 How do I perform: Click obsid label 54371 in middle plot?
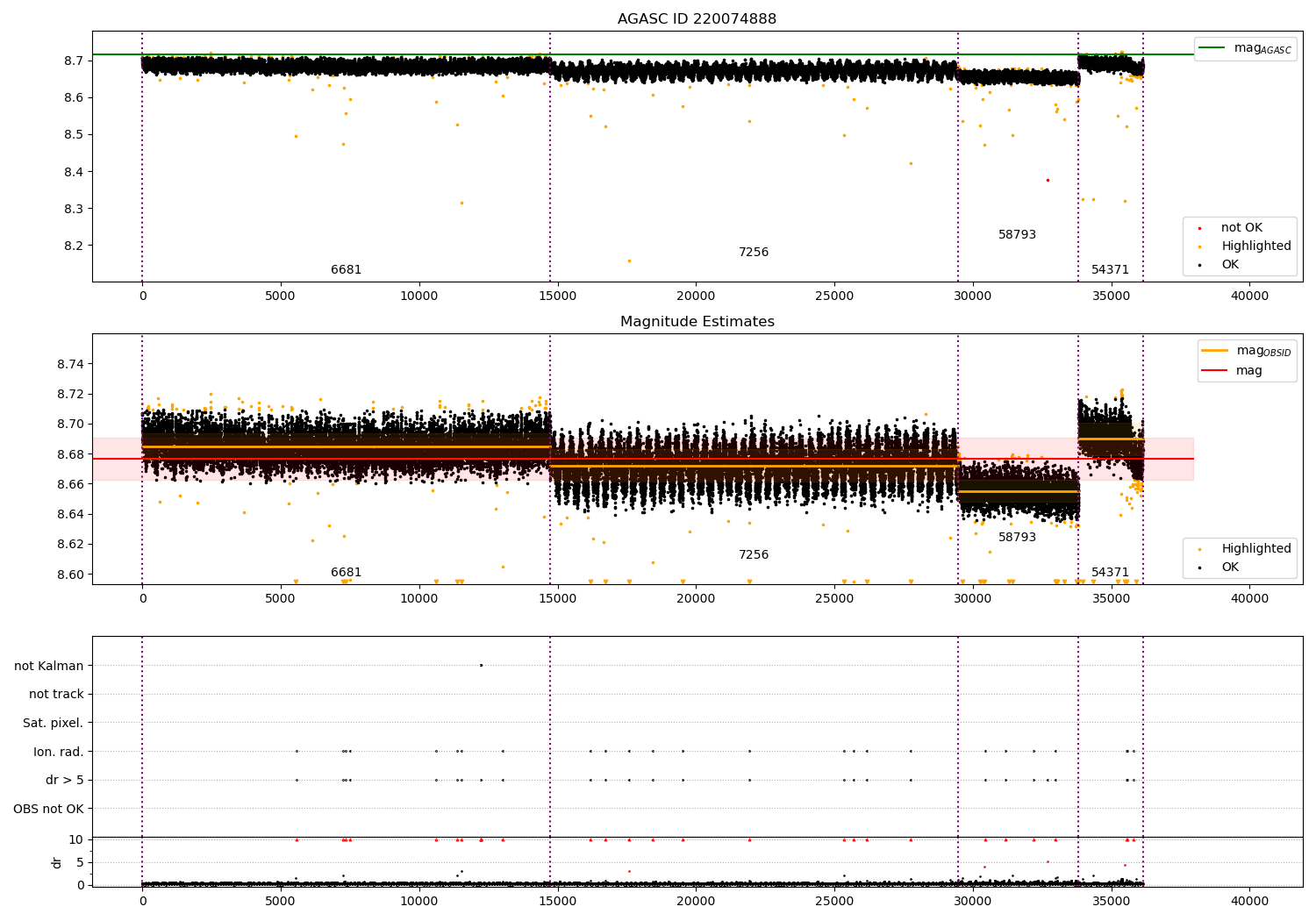[1110, 573]
